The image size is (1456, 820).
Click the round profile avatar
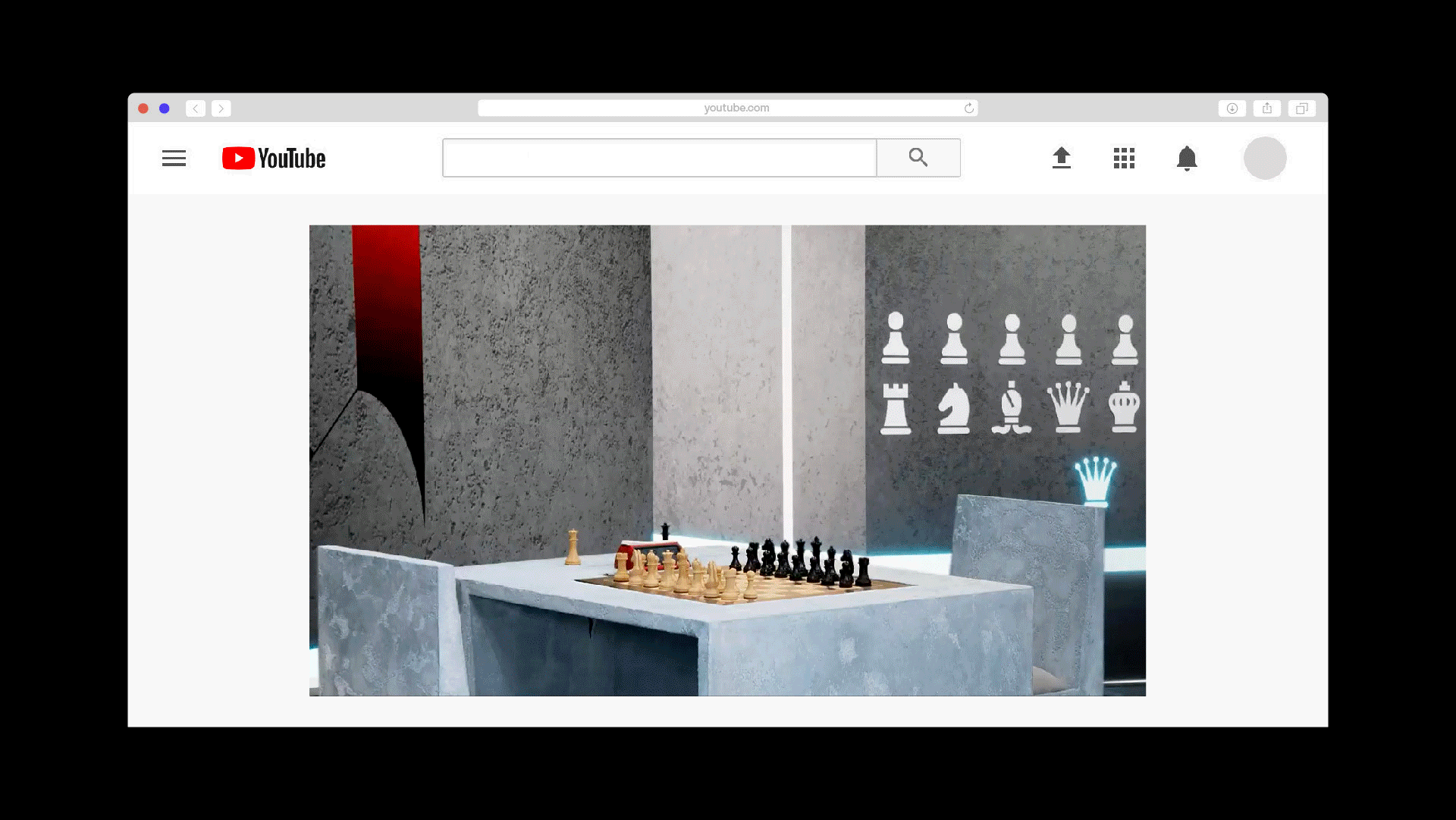pos(1264,158)
